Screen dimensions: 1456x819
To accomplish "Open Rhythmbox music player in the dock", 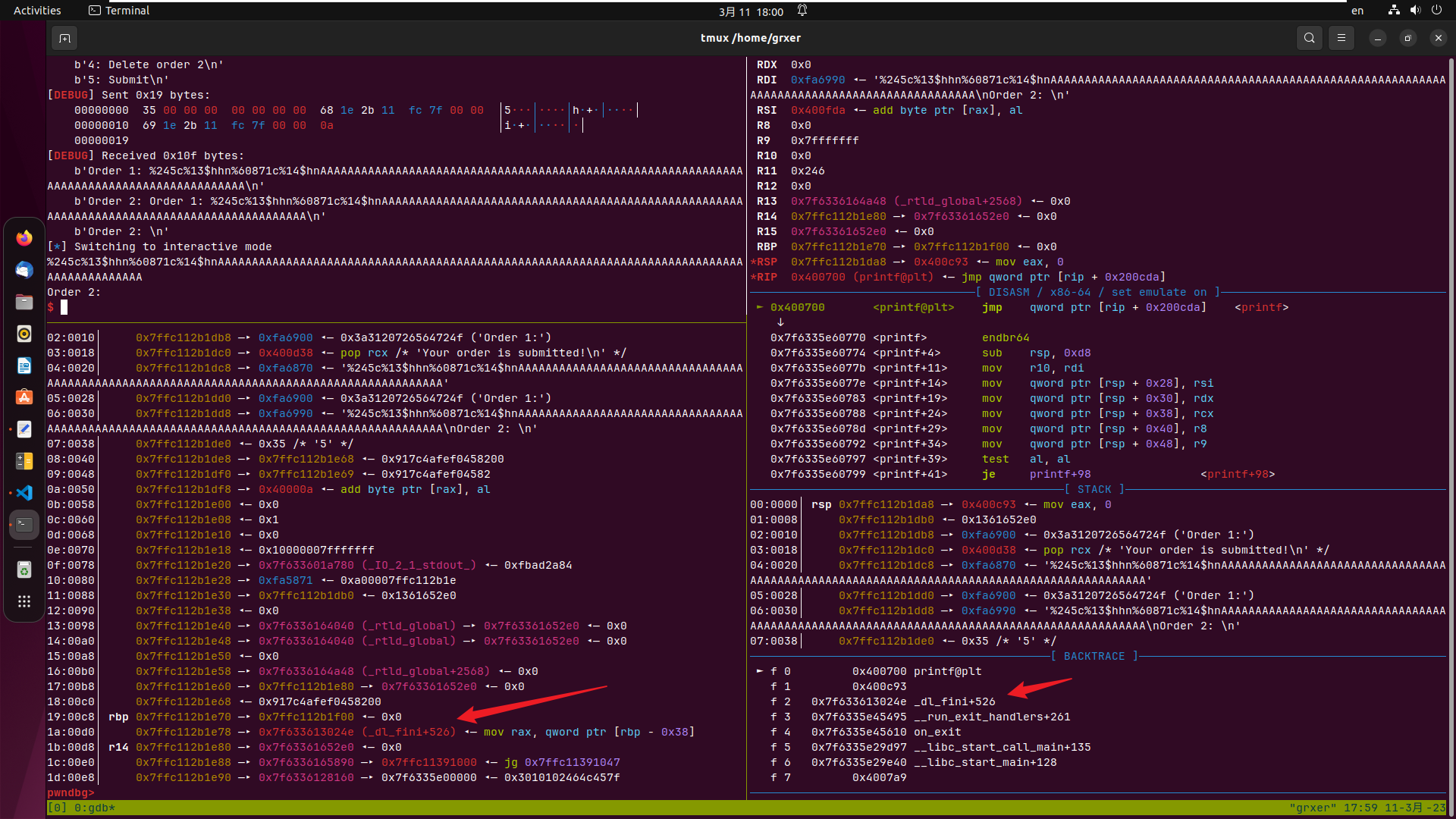I will [24, 334].
